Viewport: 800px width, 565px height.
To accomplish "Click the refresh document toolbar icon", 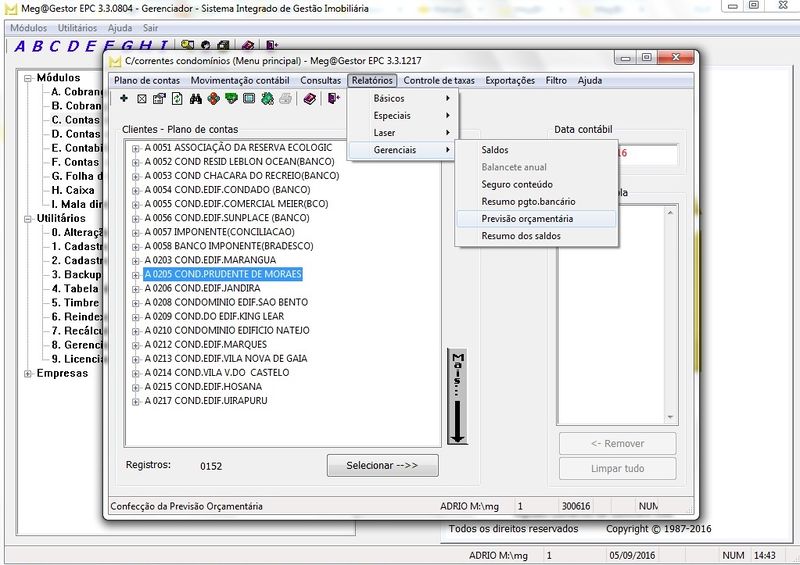I will click(177, 99).
